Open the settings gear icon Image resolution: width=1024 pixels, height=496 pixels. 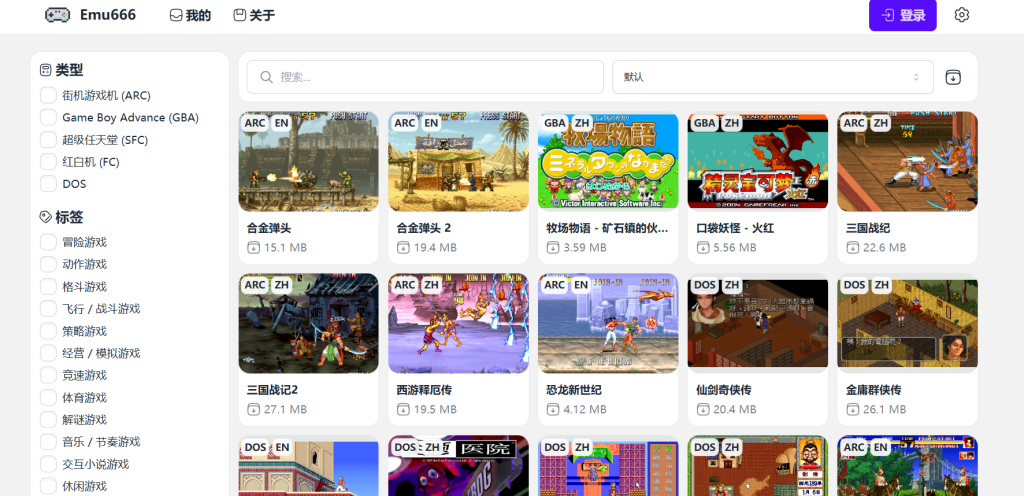coord(961,15)
